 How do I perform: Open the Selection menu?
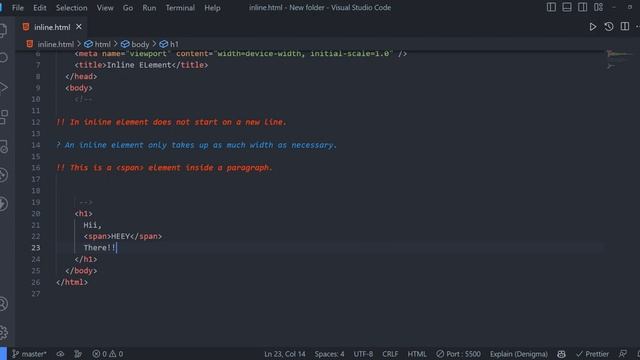(x=71, y=8)
